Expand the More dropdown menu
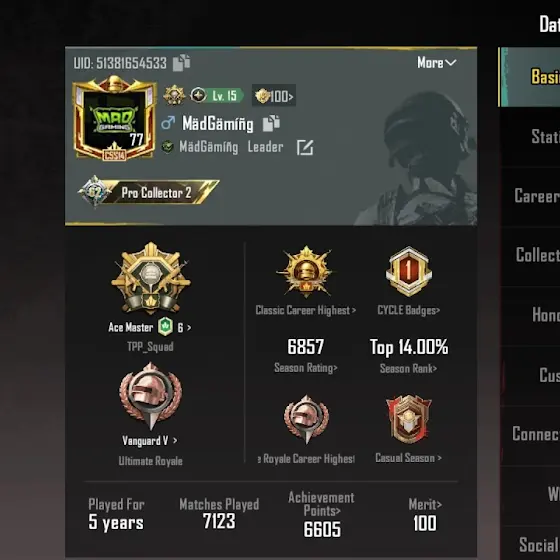The height and width of the screenshot is (560, 560). pos(437,63)
